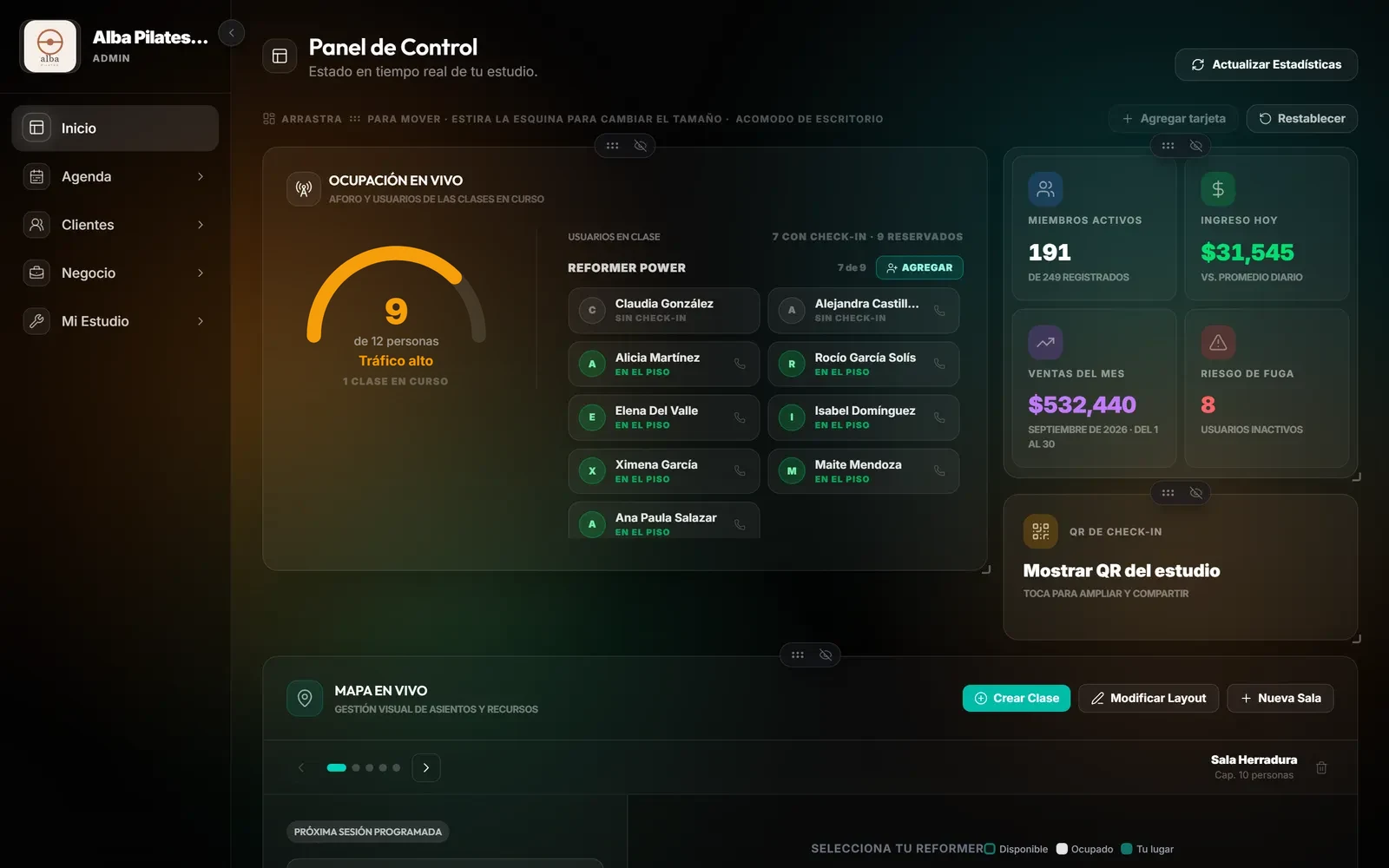Click Próxima Sesión Programada badge

tap(368, 832)
